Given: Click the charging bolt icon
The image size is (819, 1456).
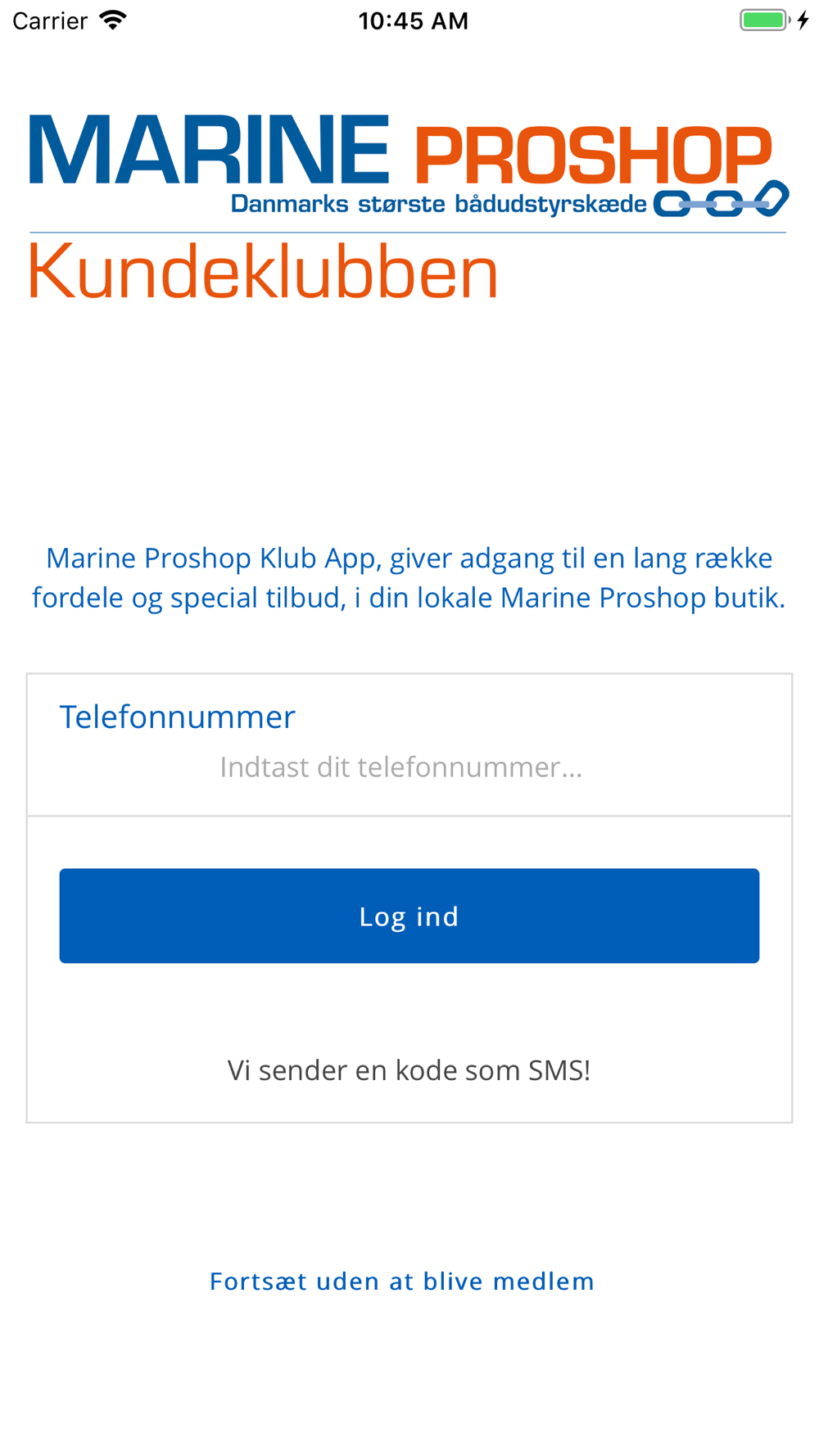Looking at the screenshot, I should [x=803, y=20].
